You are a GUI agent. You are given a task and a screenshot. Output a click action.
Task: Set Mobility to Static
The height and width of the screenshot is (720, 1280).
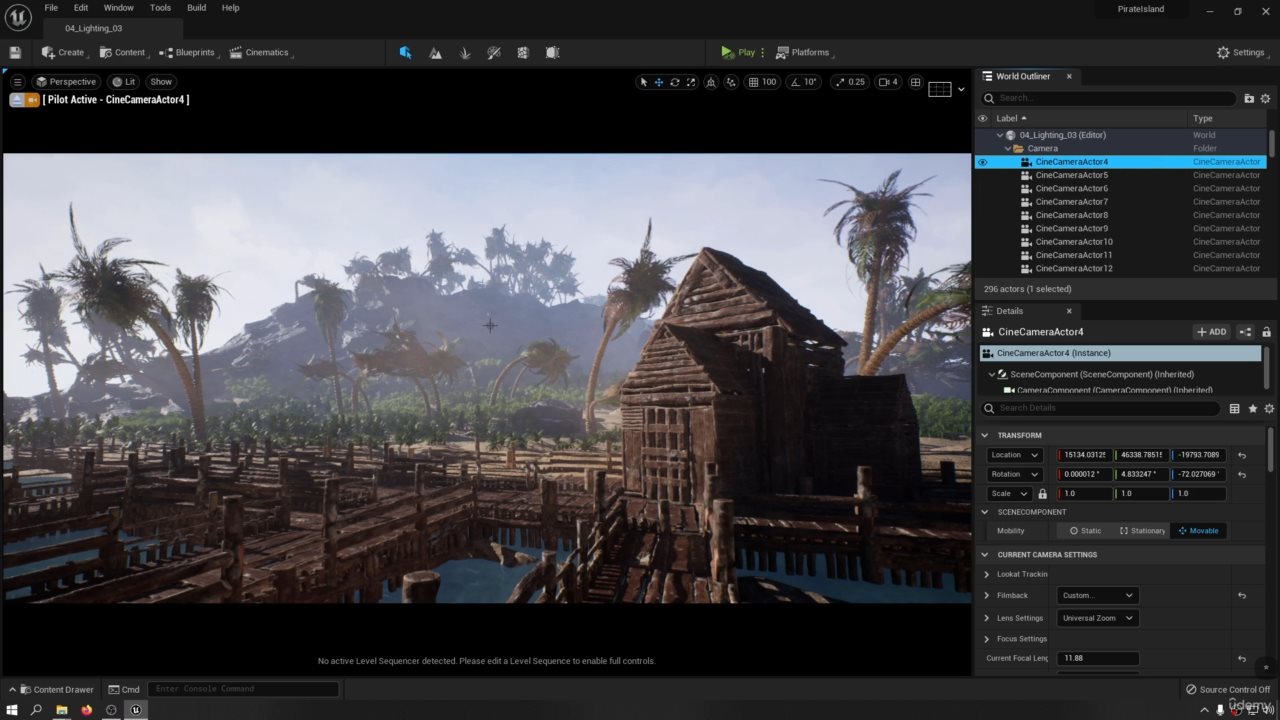(x=1085, y=531)
